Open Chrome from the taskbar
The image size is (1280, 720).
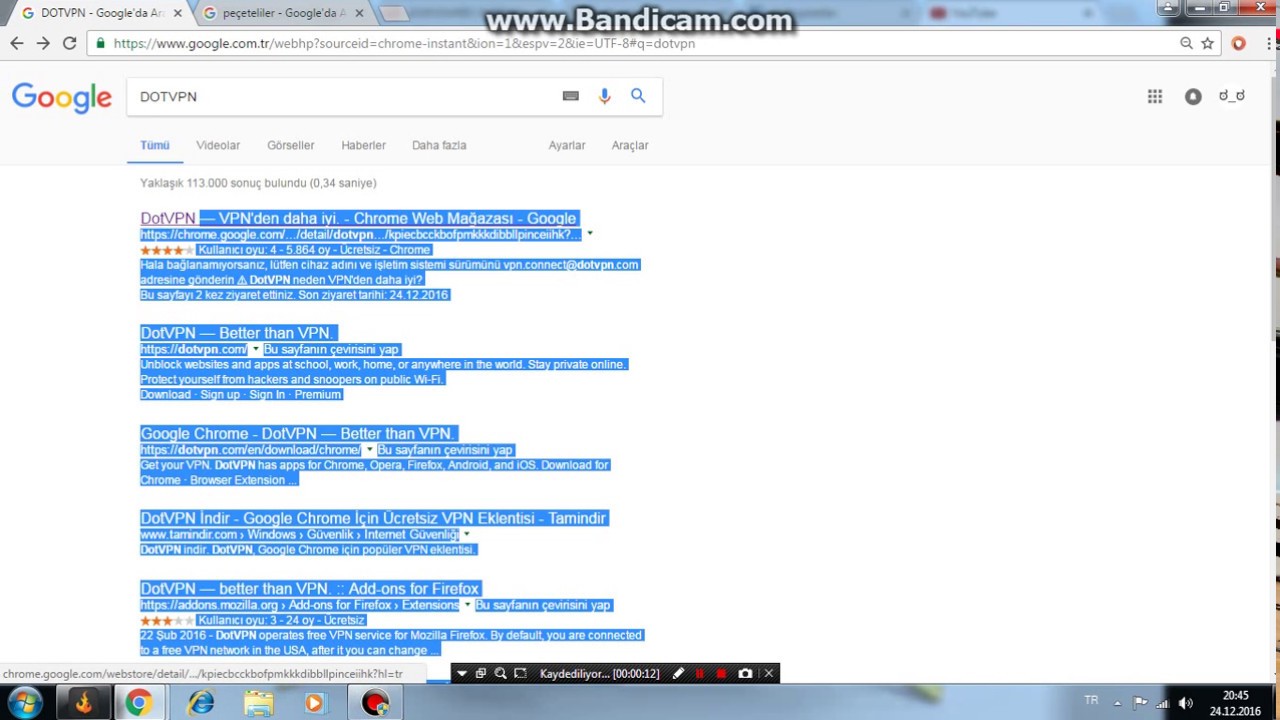(x=138, y=703)
